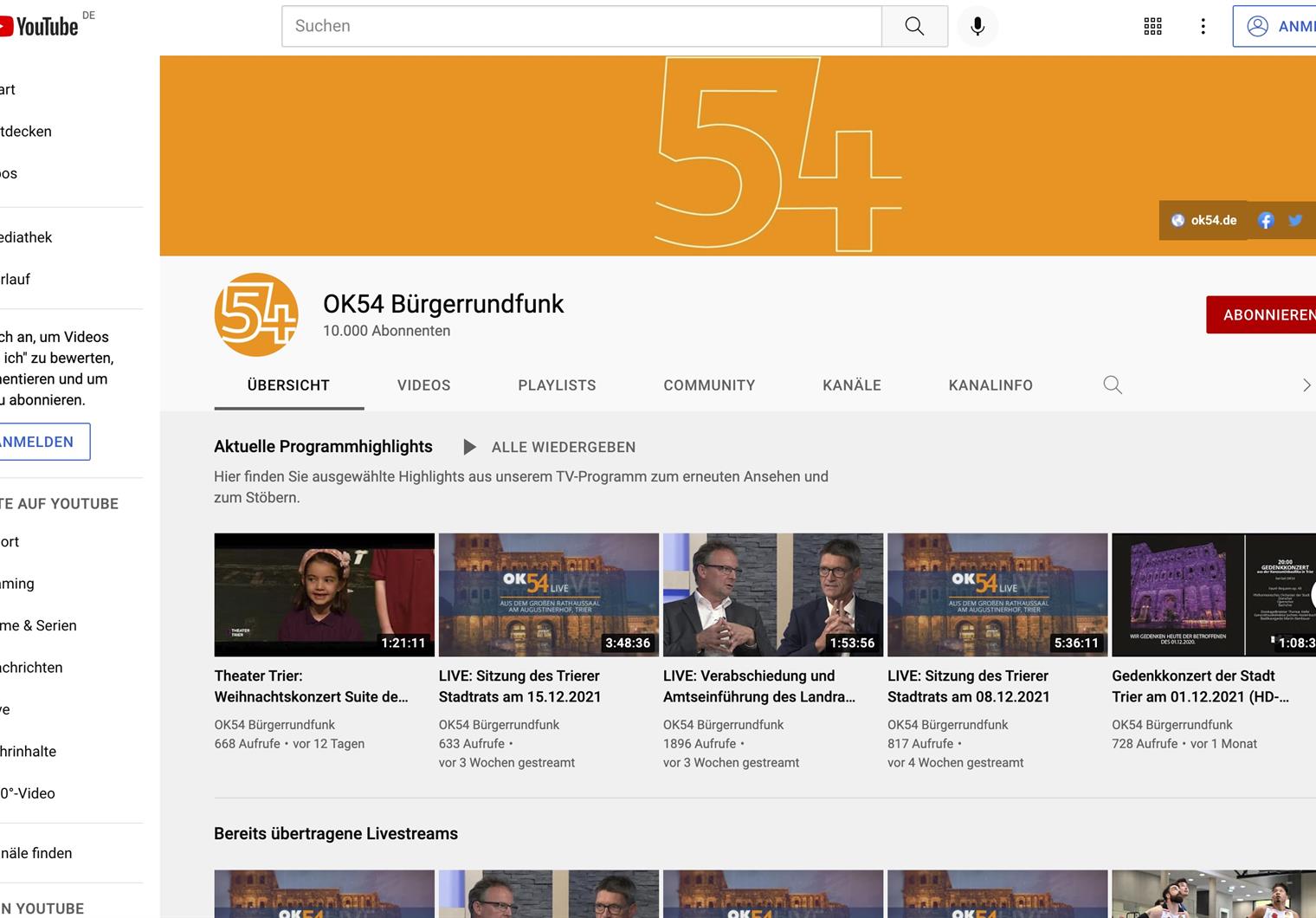Viewport: 1316px width, 918px height.
Task: Click the search input field
Action: tap(582, 26)
